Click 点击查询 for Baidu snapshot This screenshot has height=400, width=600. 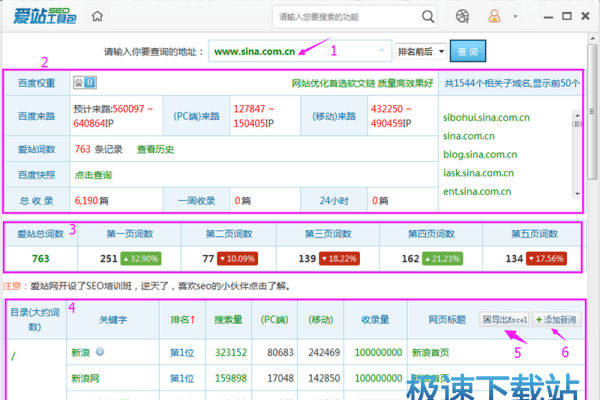click(x=93, y=175)
